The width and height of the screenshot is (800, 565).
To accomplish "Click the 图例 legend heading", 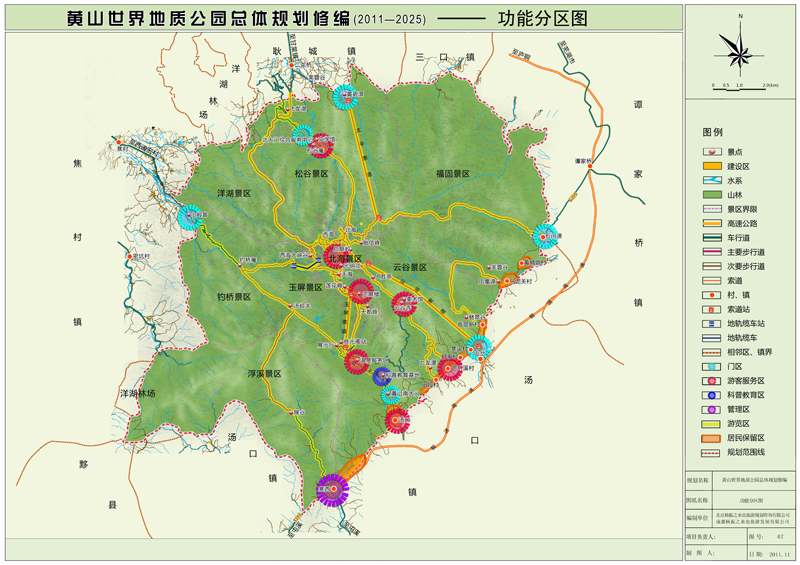I will pyautogui.click(x=713, y=131).
